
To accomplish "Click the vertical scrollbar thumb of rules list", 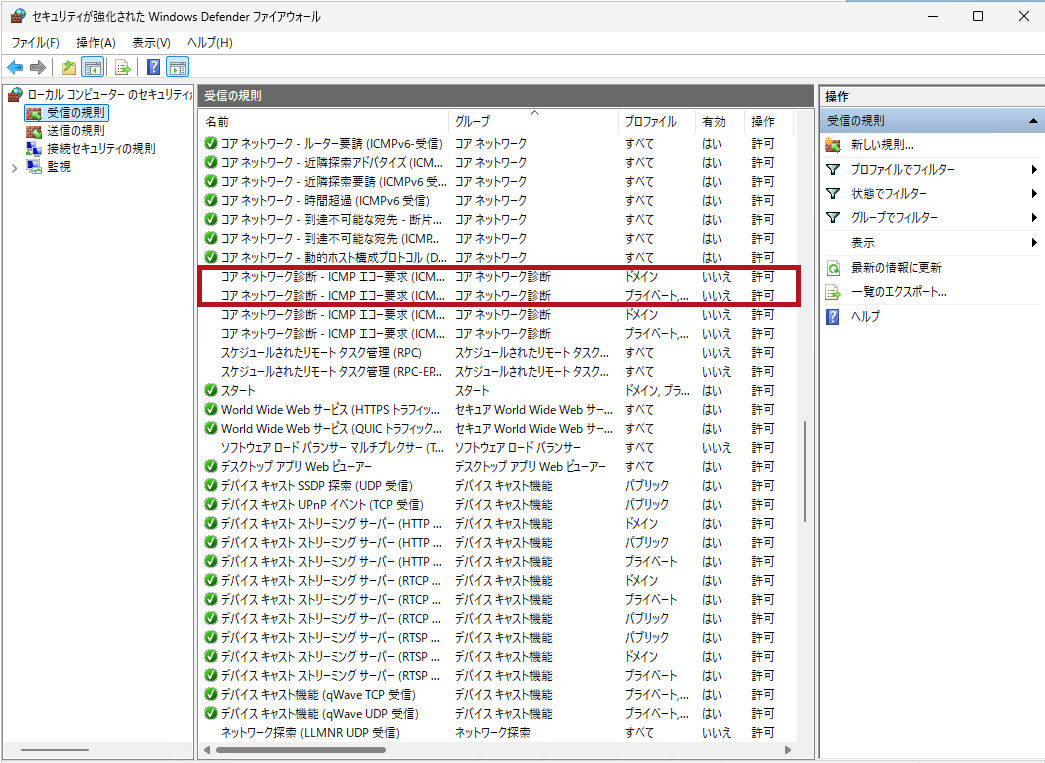I will pos(805,471).
